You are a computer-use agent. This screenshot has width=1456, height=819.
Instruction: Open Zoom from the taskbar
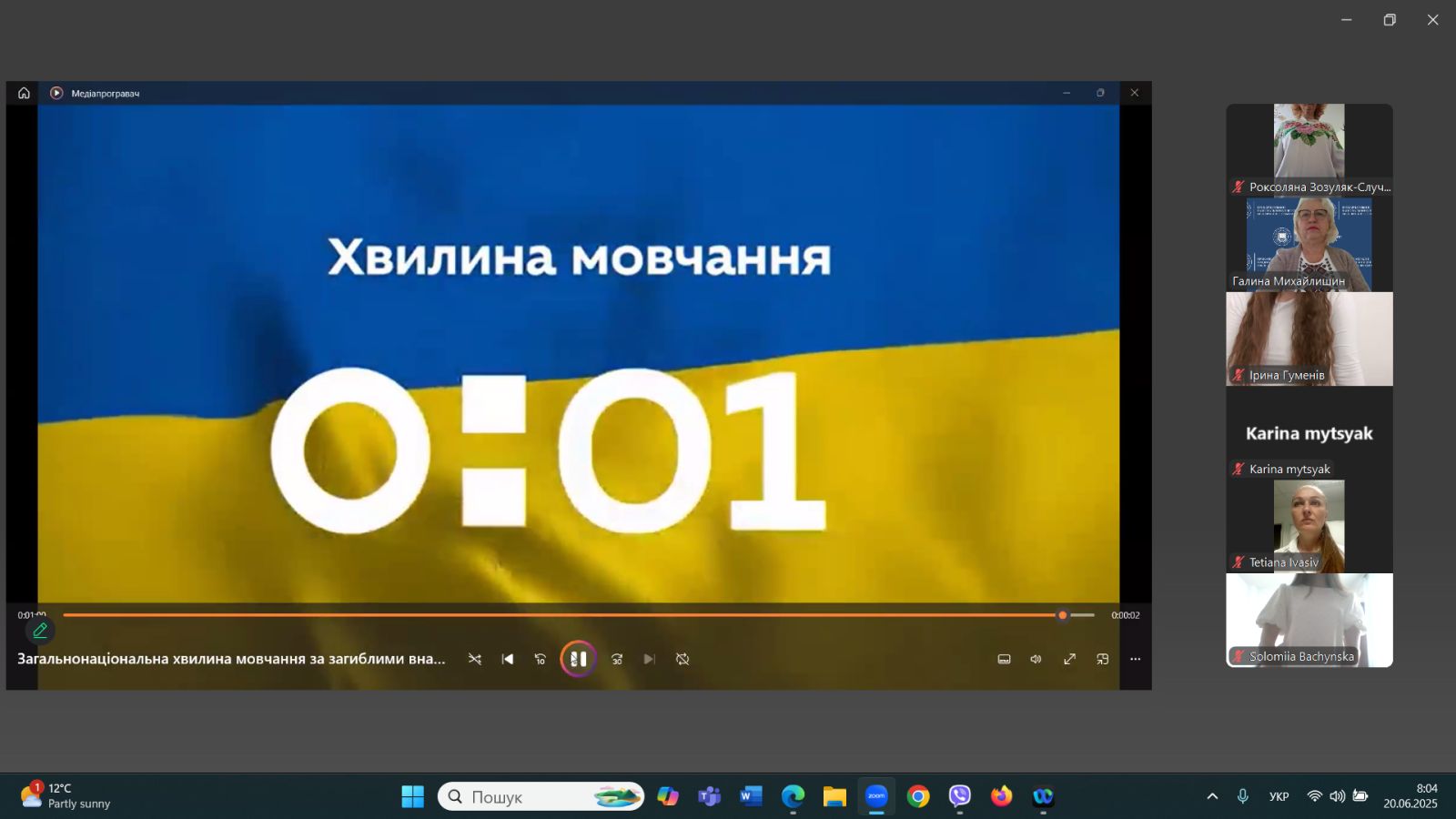pos(876,796)
